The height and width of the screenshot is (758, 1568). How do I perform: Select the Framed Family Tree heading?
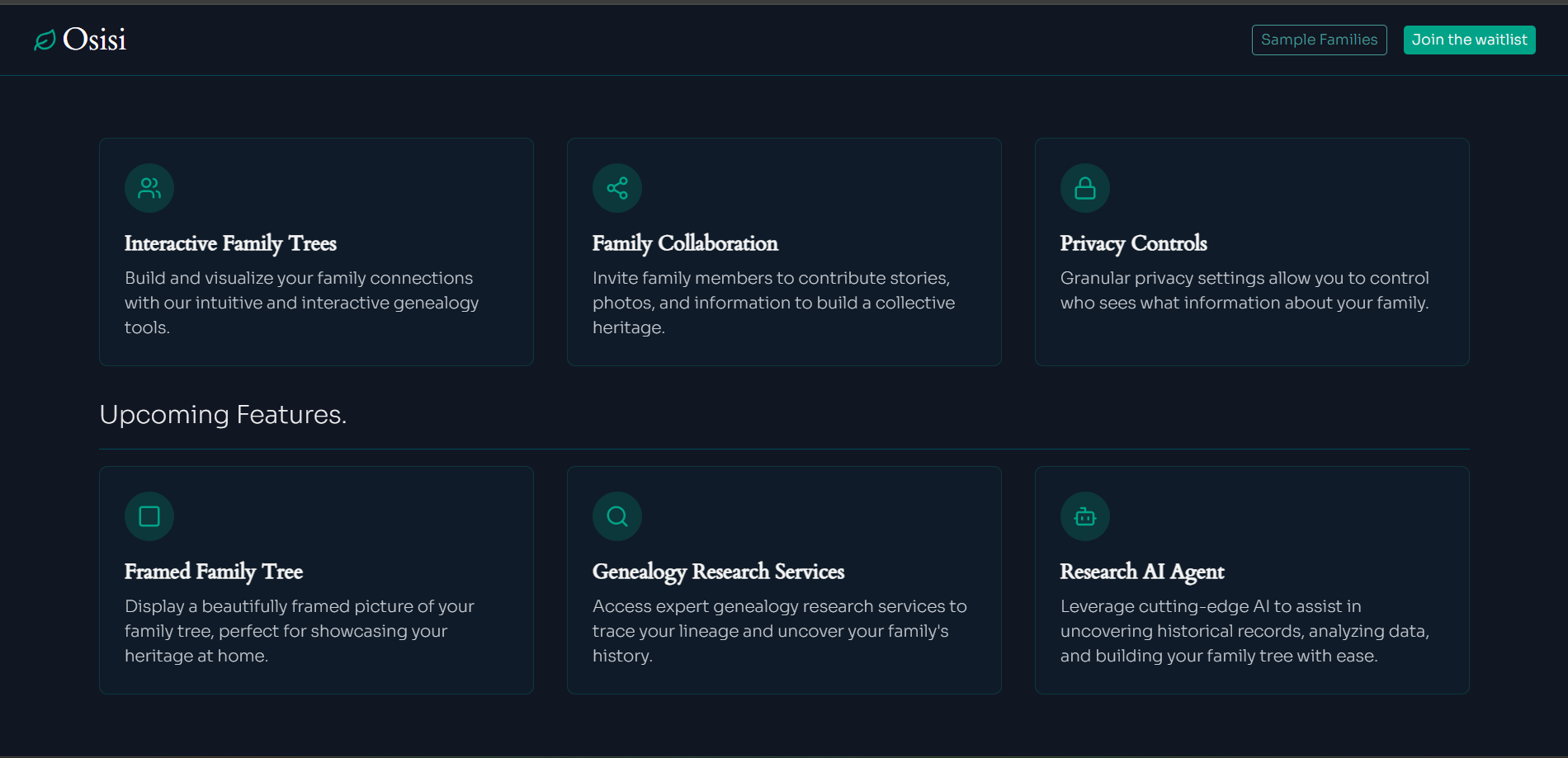[214, 572]
